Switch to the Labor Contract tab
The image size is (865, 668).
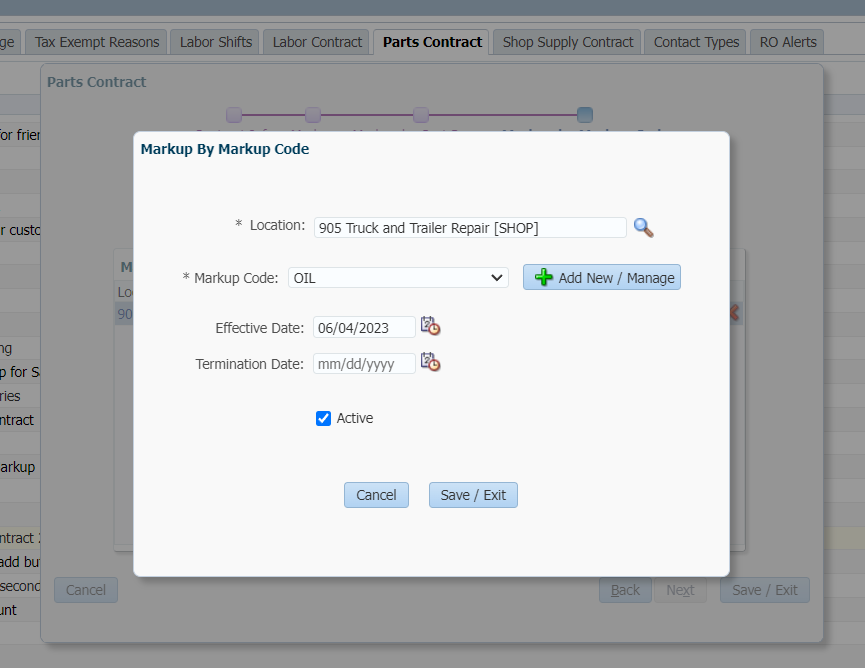pos(317,42)
